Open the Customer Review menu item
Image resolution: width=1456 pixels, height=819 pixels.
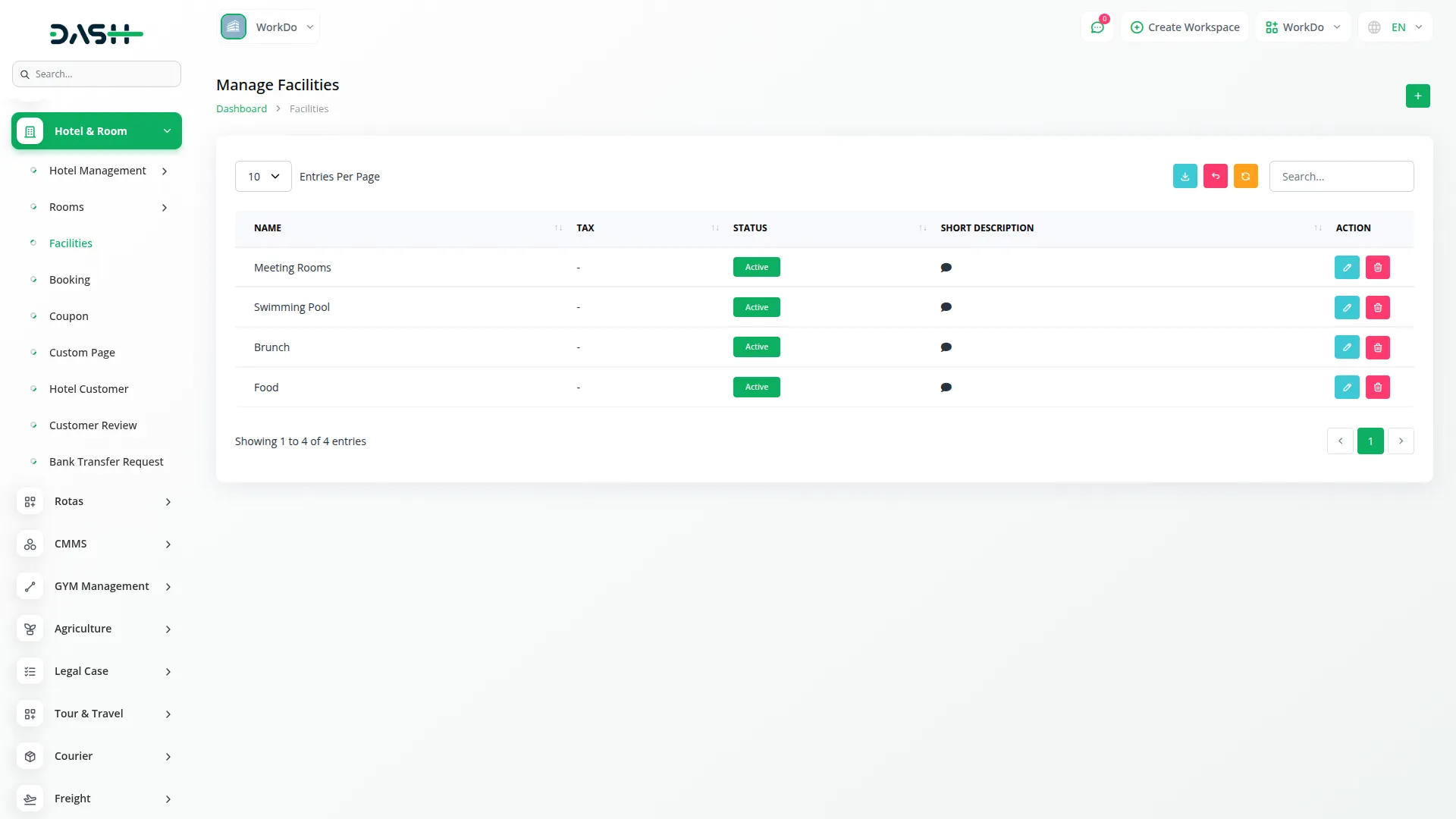[x=93, y=425]
